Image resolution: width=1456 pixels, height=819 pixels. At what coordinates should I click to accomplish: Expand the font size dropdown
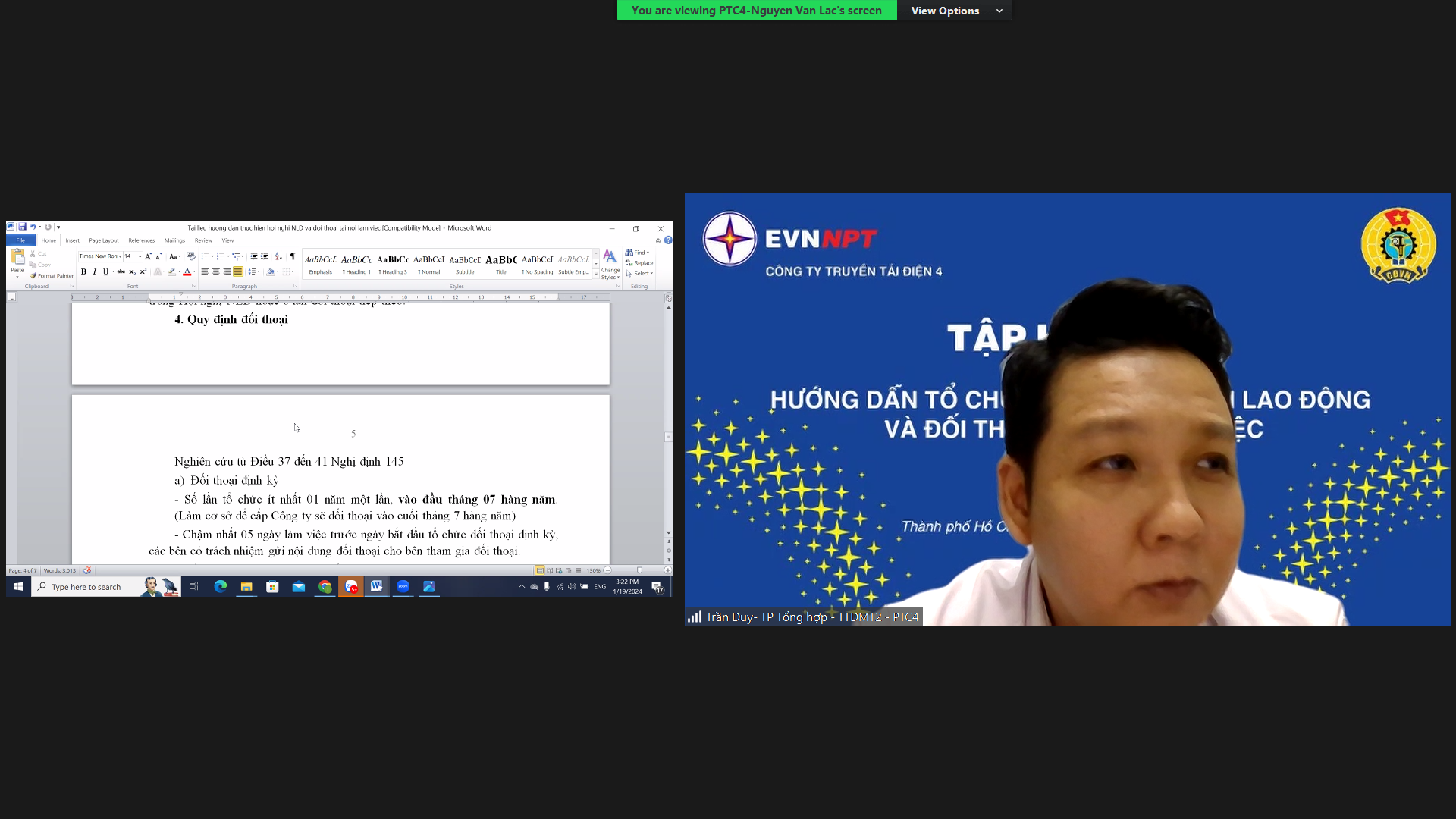(140, 256)
